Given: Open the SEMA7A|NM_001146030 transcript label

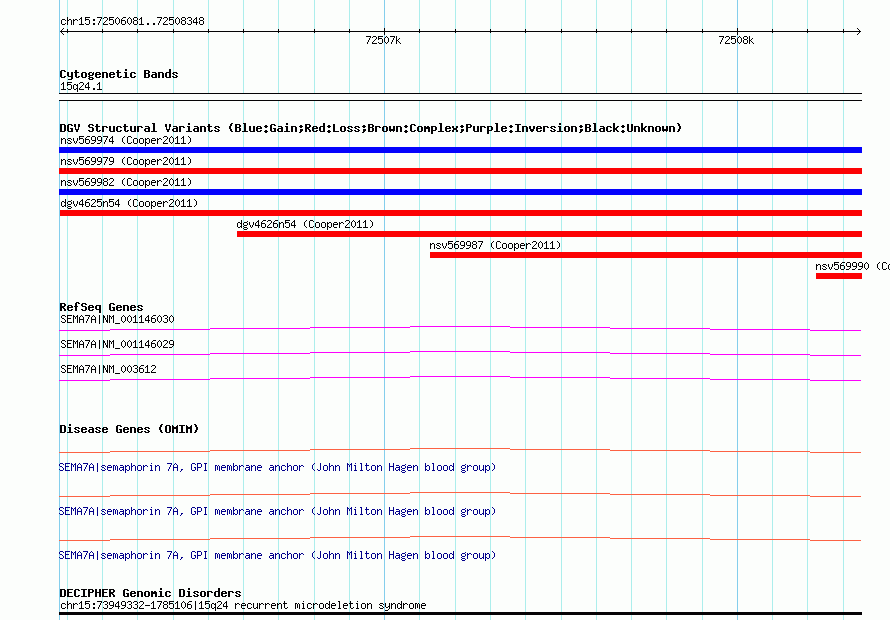Looking at the screenshot, I should 117,320.
